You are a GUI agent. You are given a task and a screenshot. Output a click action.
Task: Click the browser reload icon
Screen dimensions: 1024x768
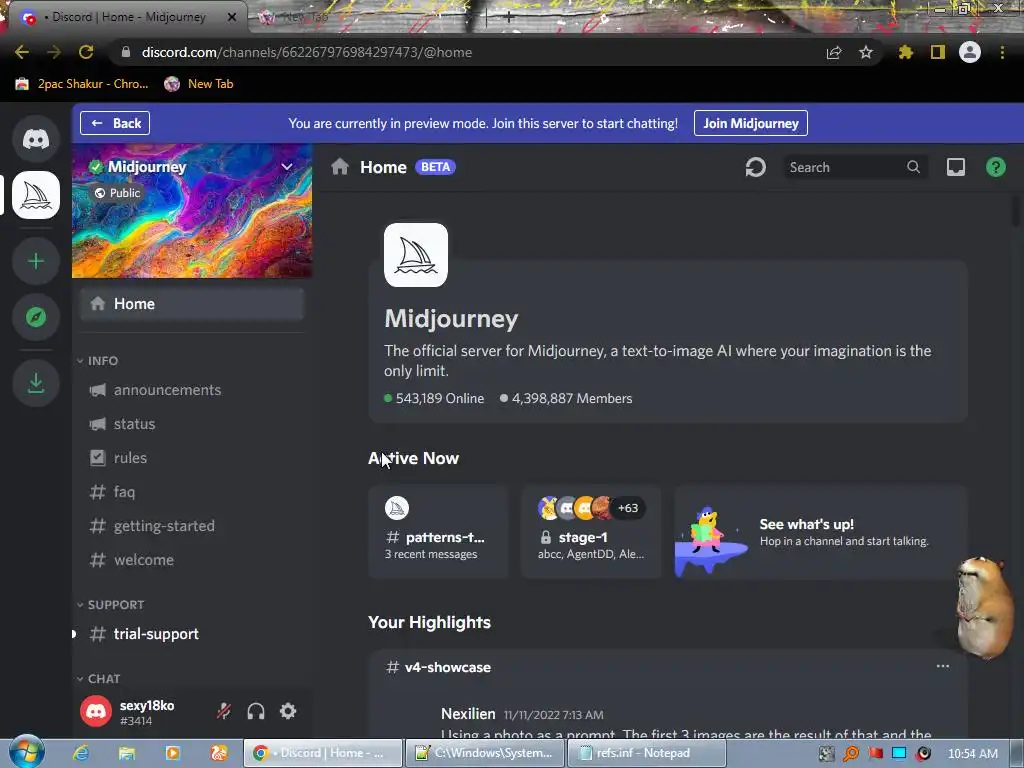tap(86, 52)
